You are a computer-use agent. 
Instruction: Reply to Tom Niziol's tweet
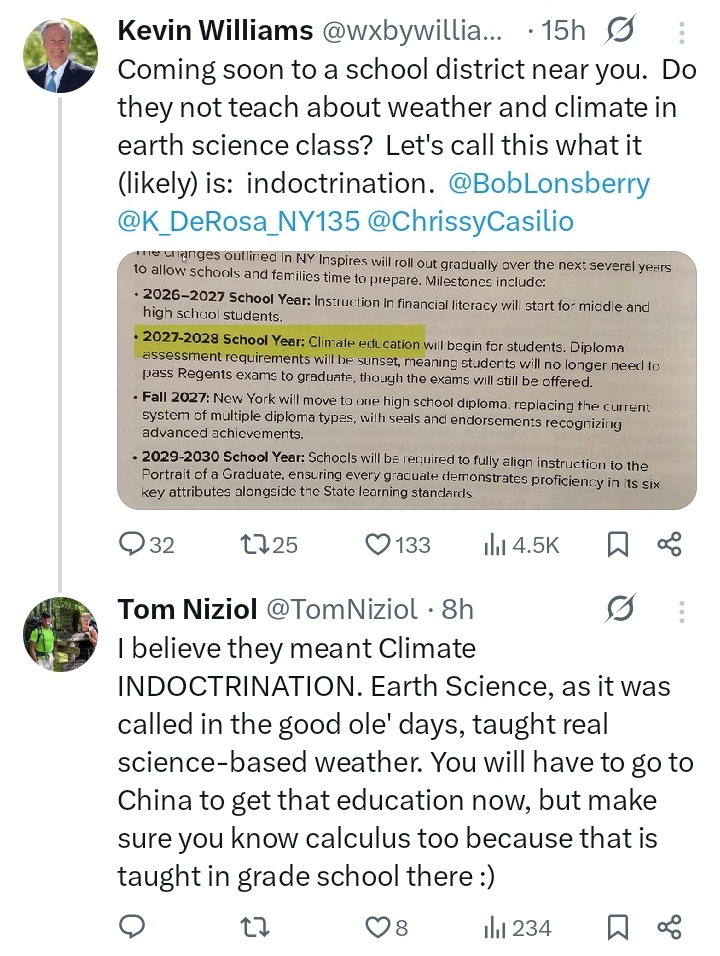pos(133,928)
